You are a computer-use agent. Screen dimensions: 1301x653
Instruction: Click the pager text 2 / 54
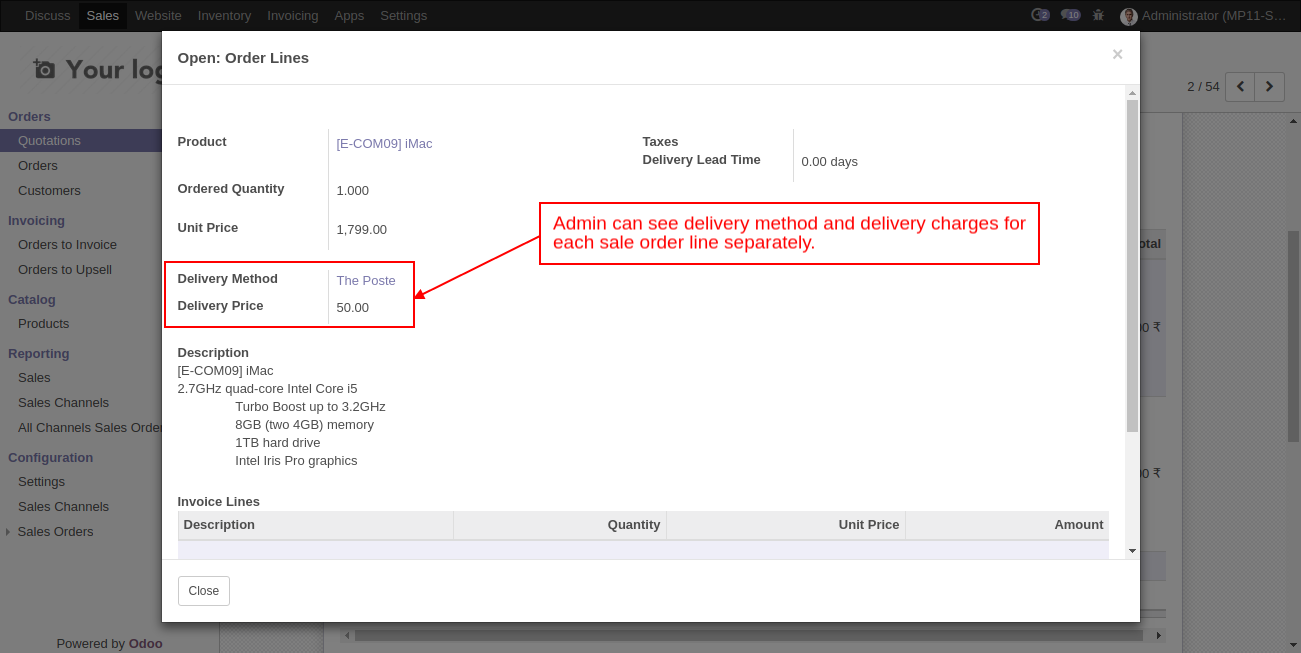tap(1203, 87)
